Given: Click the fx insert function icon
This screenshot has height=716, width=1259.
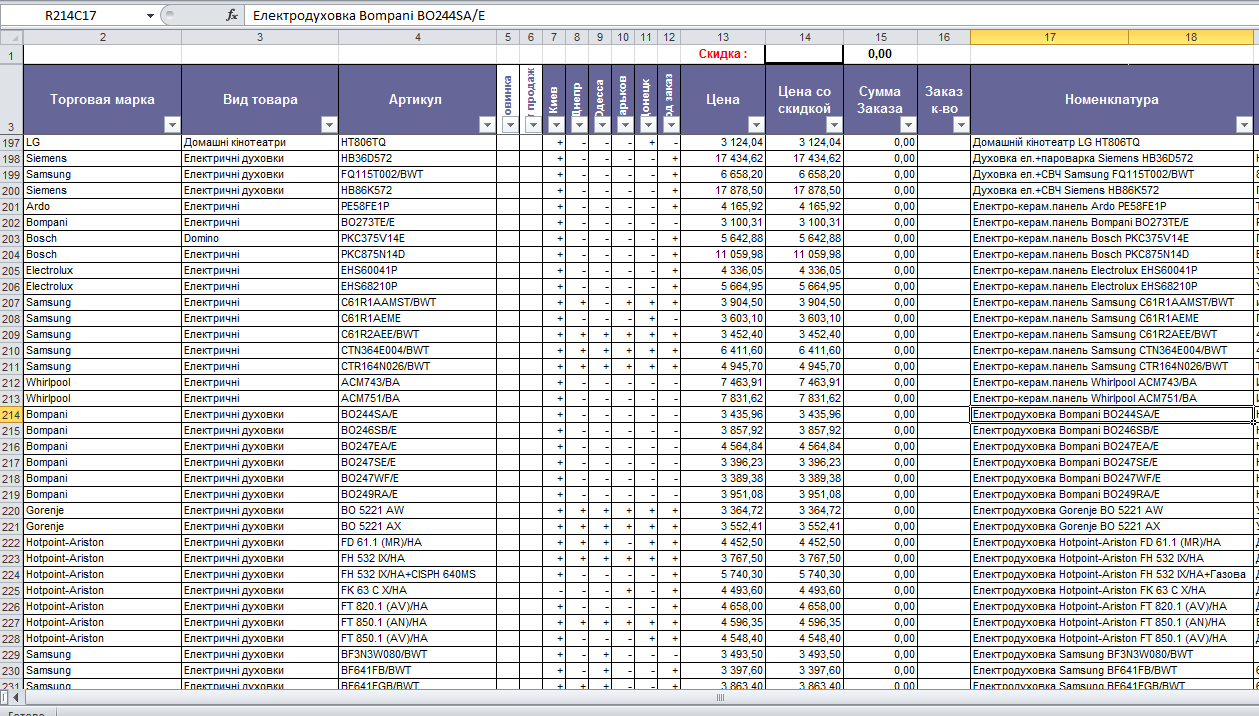Looking at the screenshot, I should pos(231,15).
